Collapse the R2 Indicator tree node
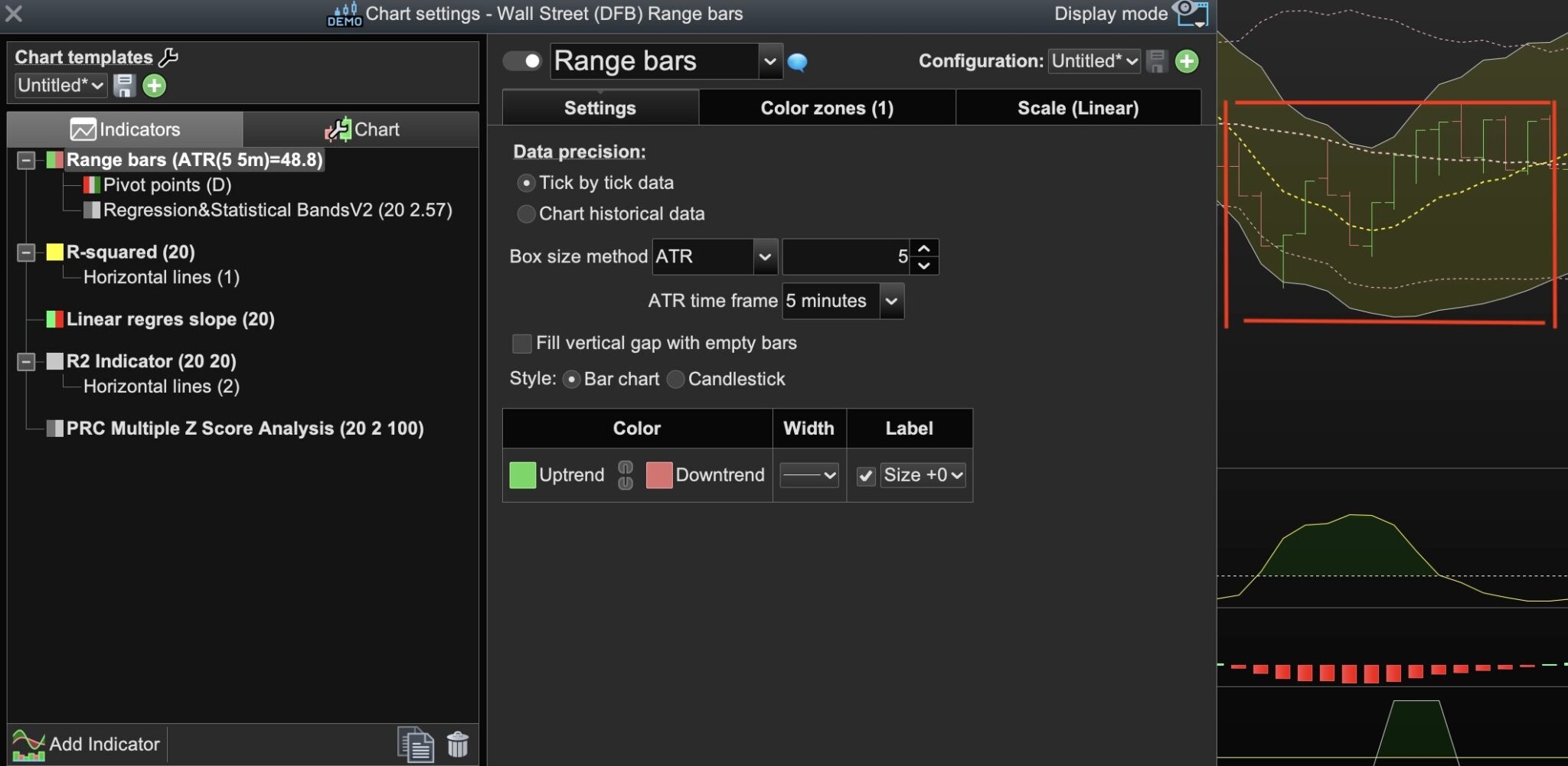Viewport: 1568px width, 766px height. click(26, 361)
